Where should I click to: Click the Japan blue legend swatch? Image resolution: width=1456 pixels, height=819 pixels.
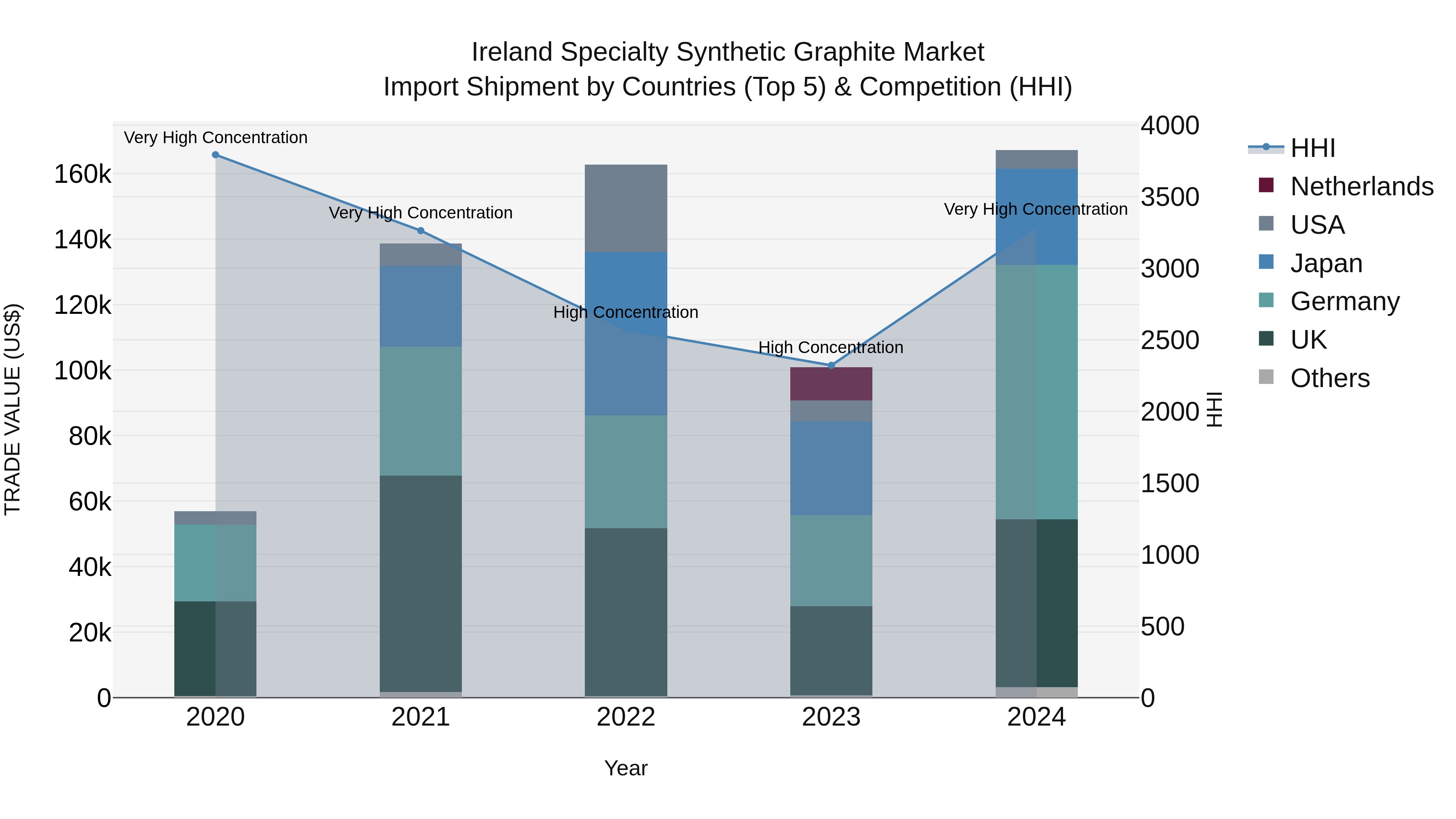point(1266,262)
